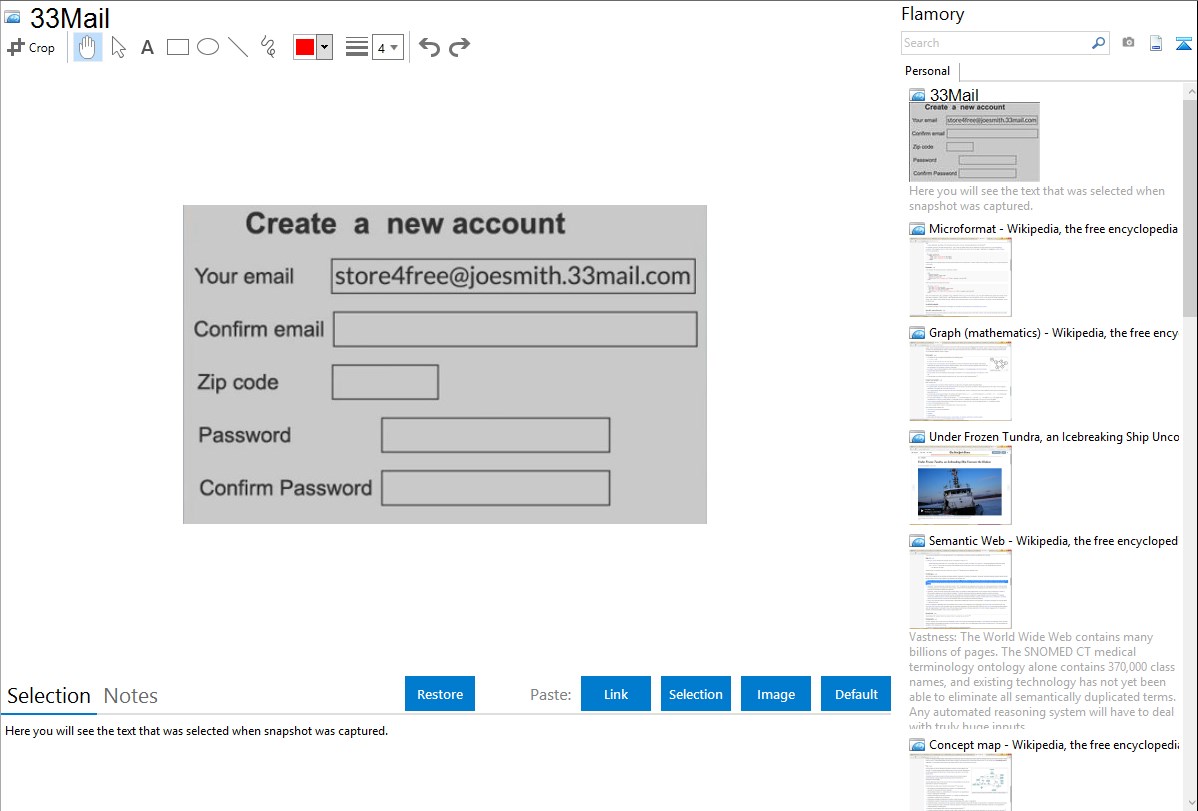This screenshot has height=811, width=1198.
Task: Open the line width dropdown showing 4
Action: click(x=388, y=47)
